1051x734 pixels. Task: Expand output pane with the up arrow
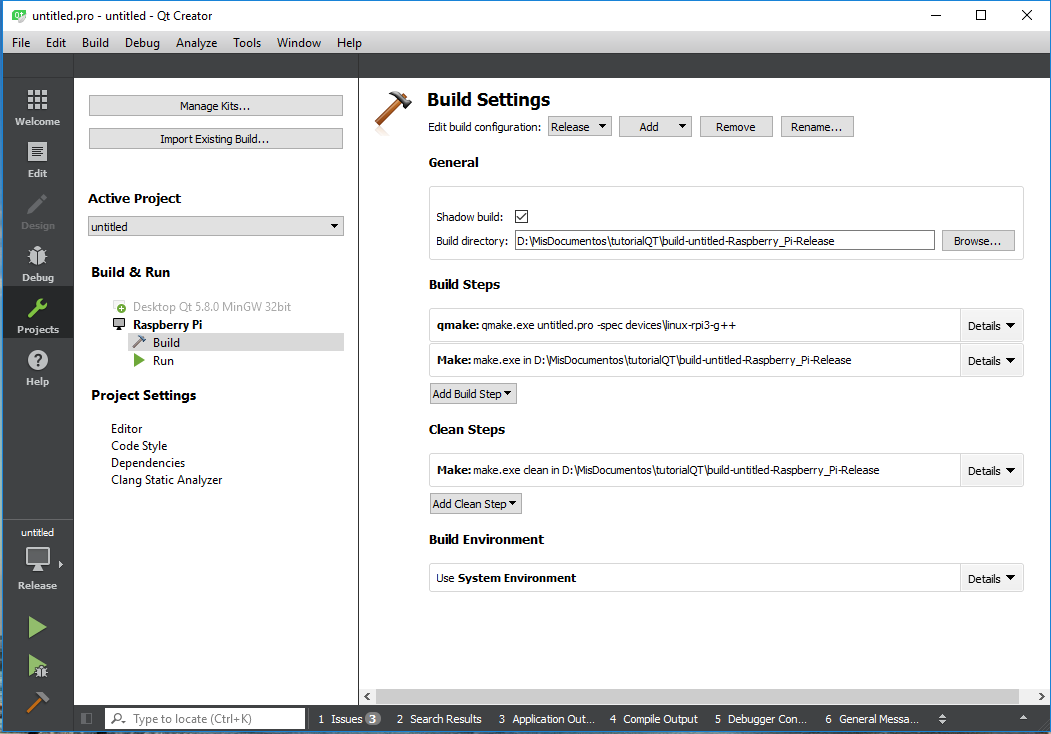click(x=1023, y=718)
